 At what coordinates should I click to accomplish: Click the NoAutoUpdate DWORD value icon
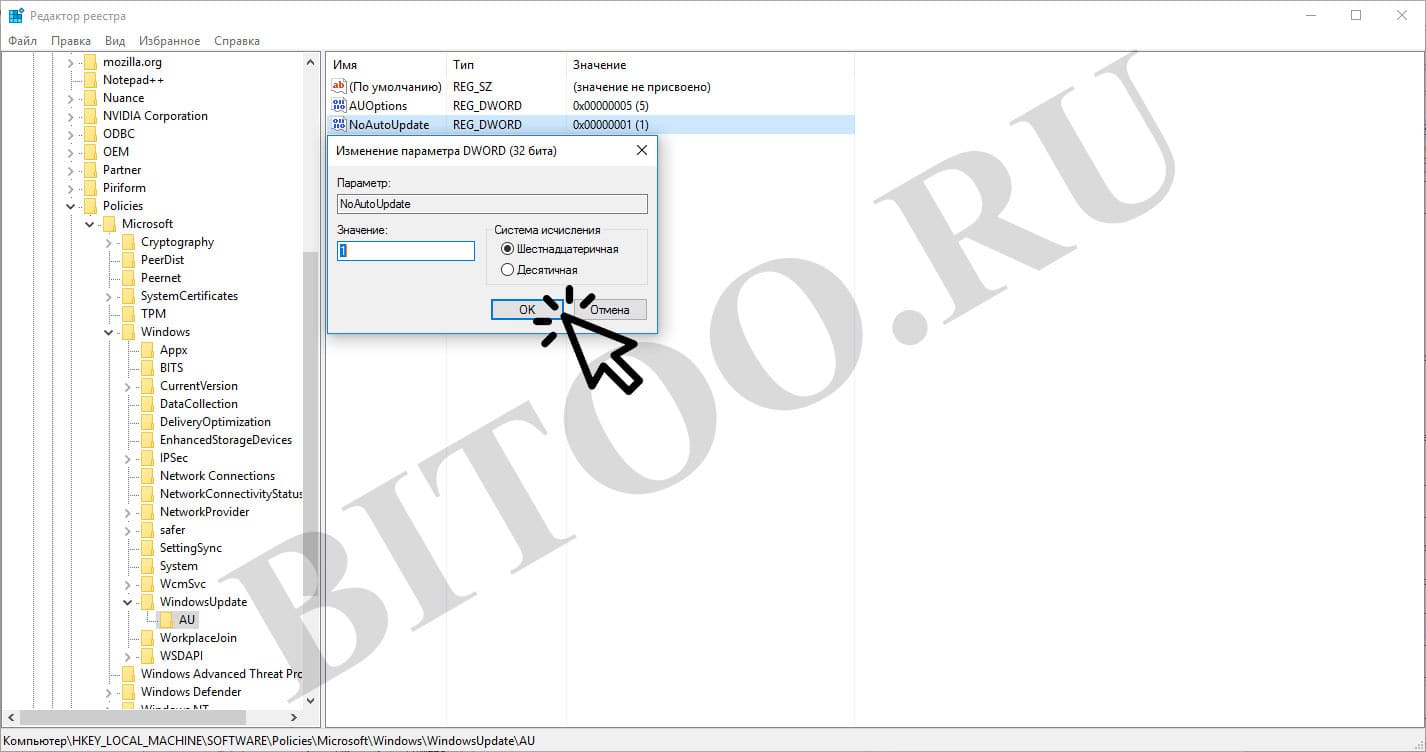tap(338, 125)
